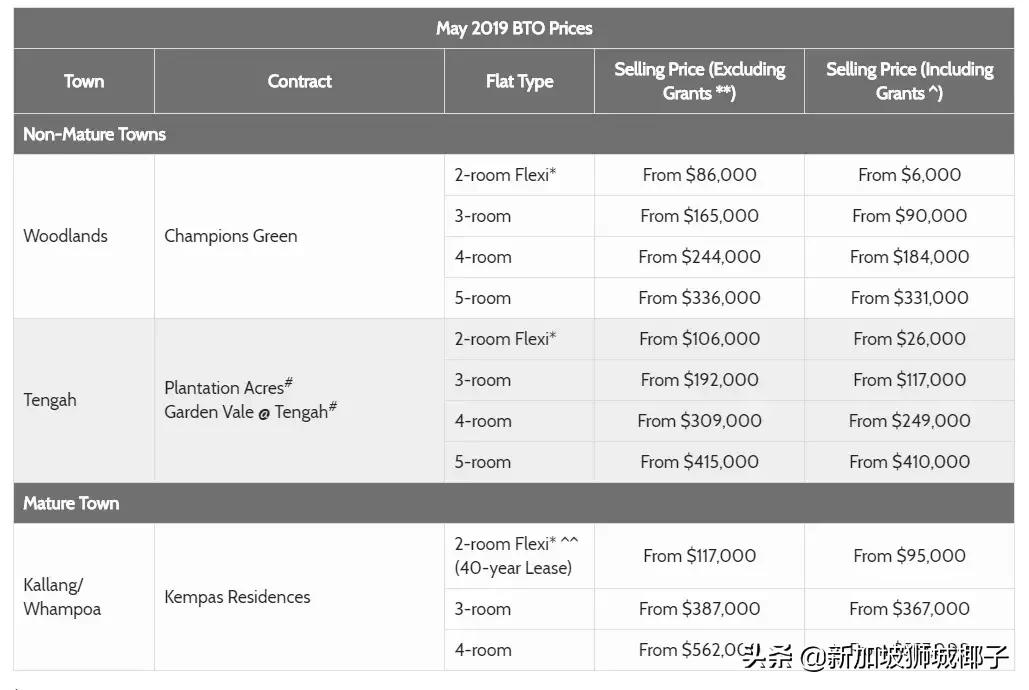The image size is (1029, 690).
Task: Click the Flat Type column header
Action: (519, 81)
